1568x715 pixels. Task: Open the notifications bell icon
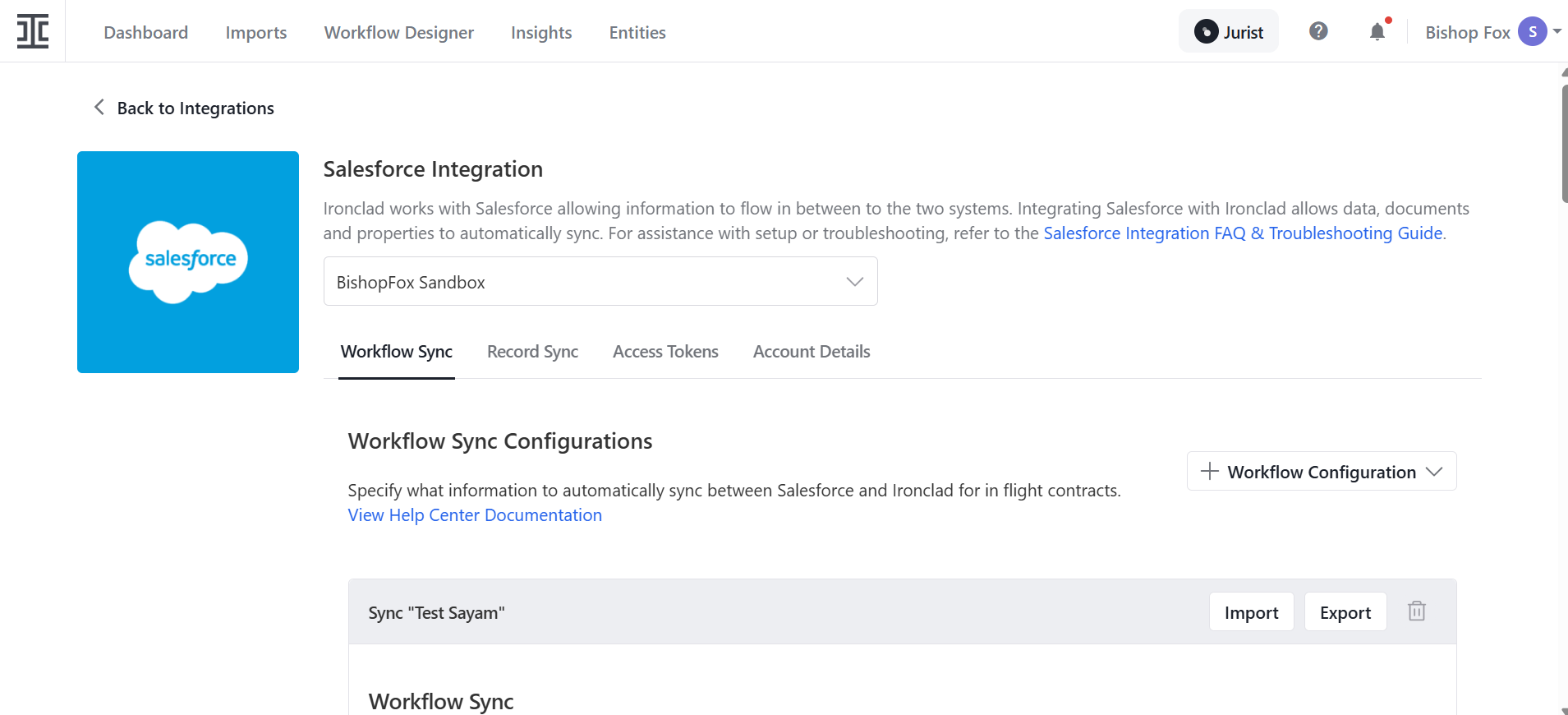[1377, 32]
